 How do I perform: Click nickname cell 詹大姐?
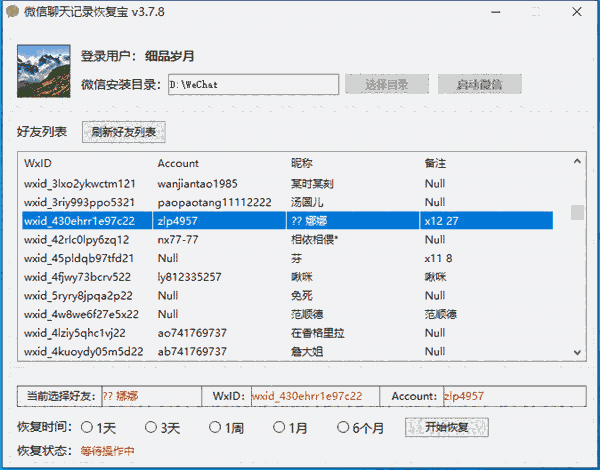click(307, 351)
